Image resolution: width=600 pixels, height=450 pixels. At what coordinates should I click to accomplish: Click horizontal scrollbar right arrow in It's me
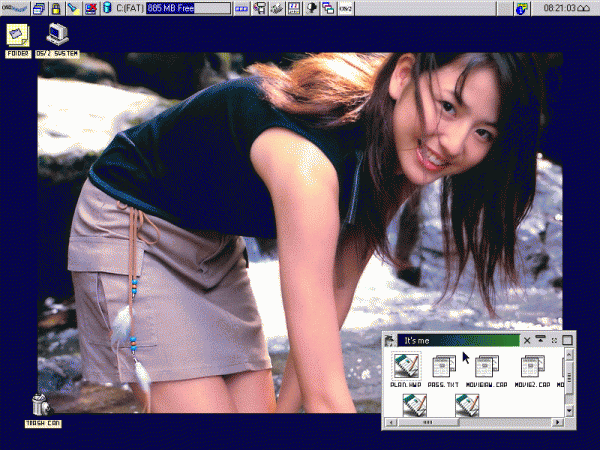tap(558, 422)
